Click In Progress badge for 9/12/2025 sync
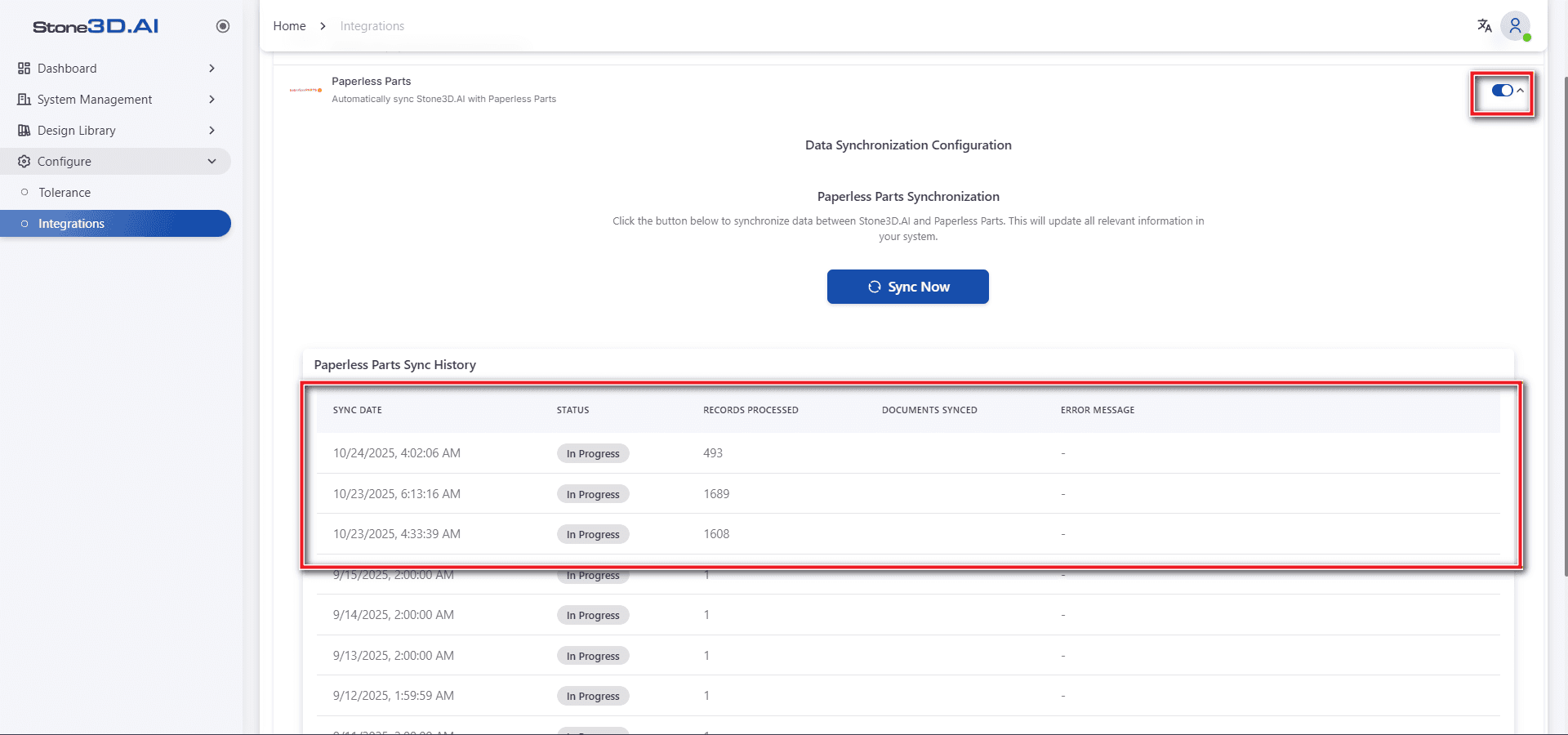 point(593,696)
